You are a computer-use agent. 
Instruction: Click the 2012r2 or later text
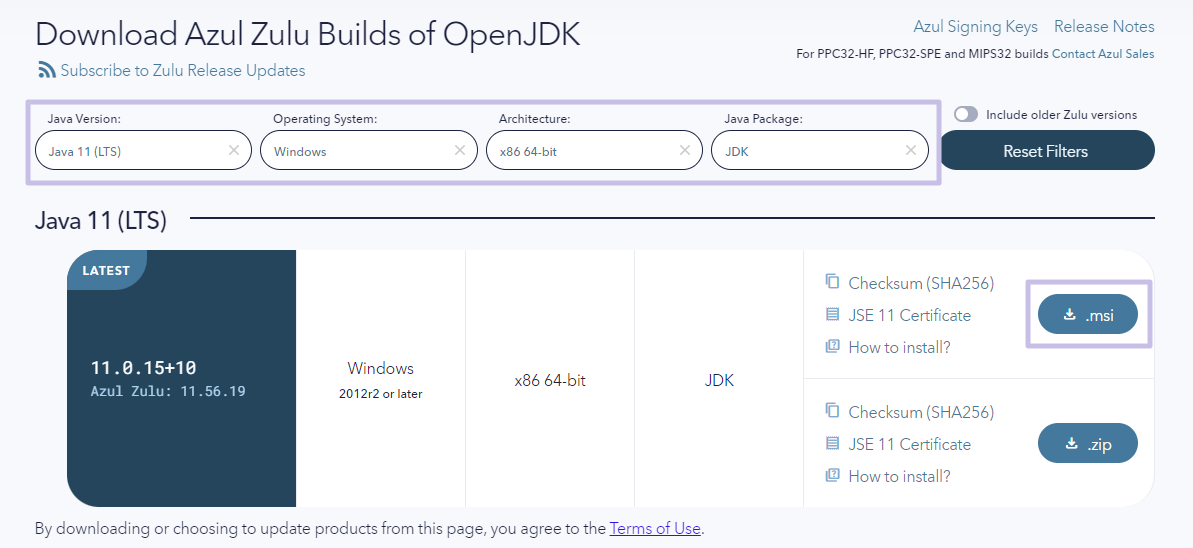coord(380,393)
